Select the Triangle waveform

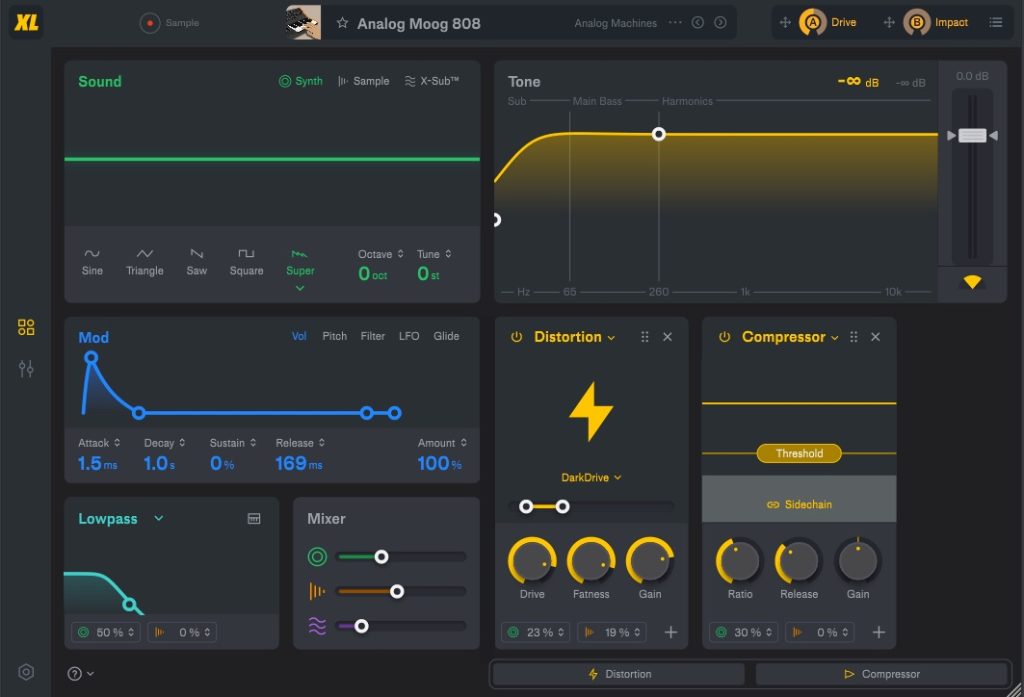coord(144,262)
